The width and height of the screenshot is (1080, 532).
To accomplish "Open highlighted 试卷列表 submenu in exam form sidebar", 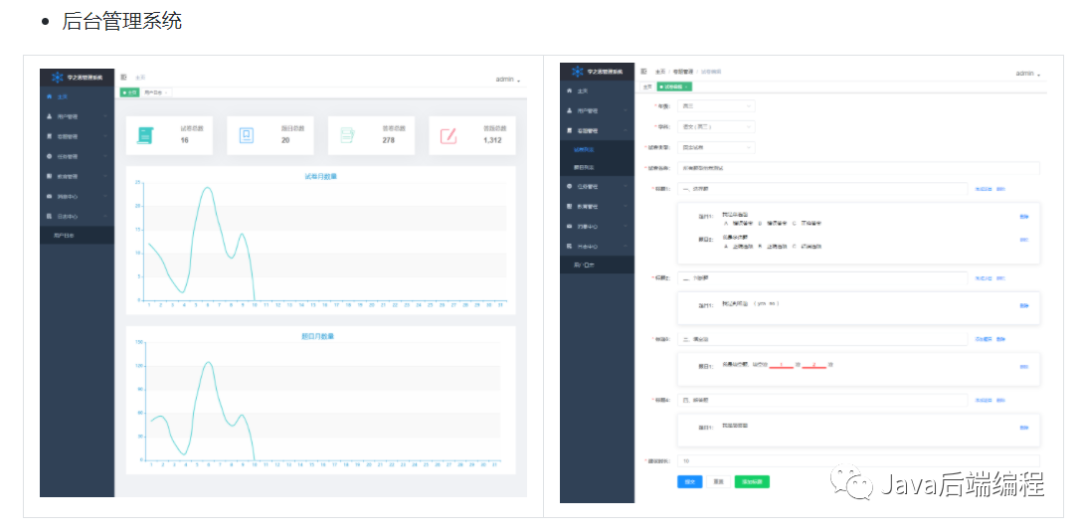I will [597, 149].
